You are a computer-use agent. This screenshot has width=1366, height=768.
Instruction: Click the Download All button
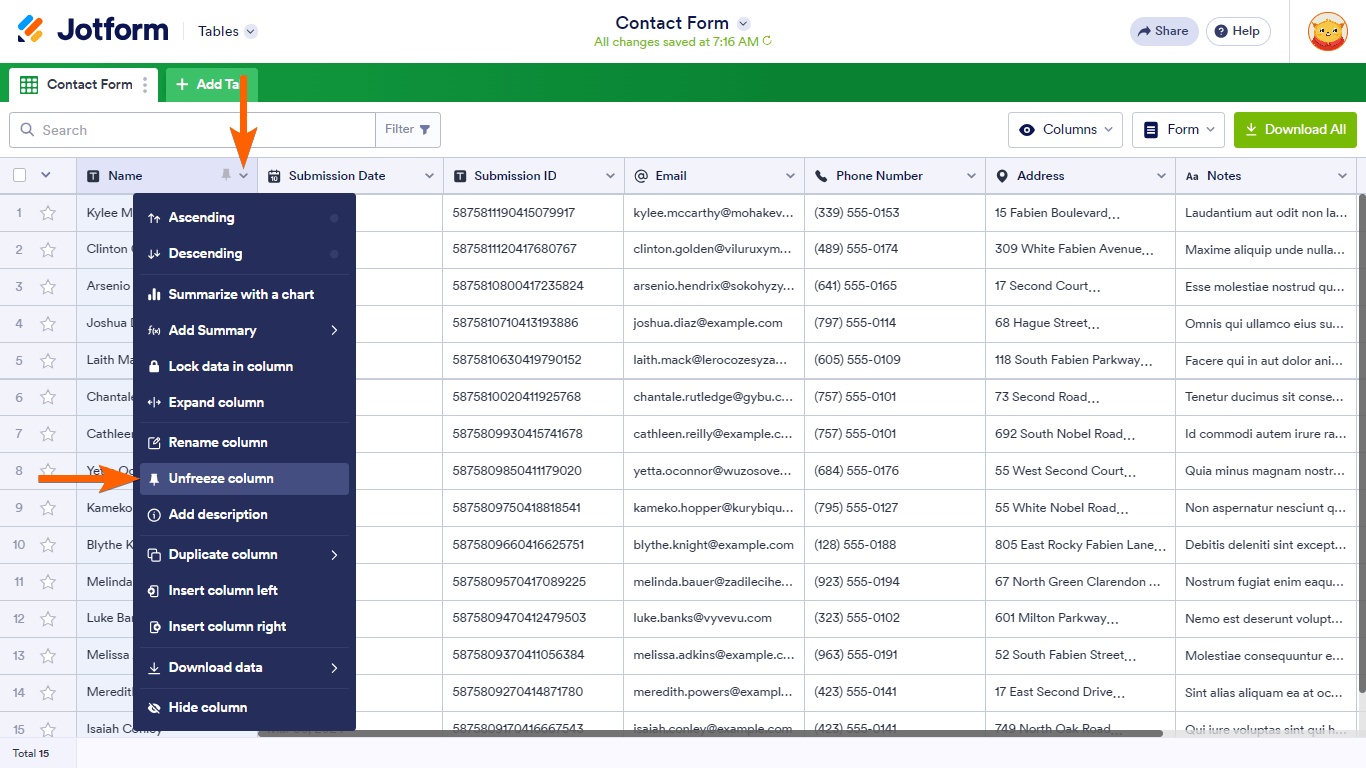(x=1295, y=129)
